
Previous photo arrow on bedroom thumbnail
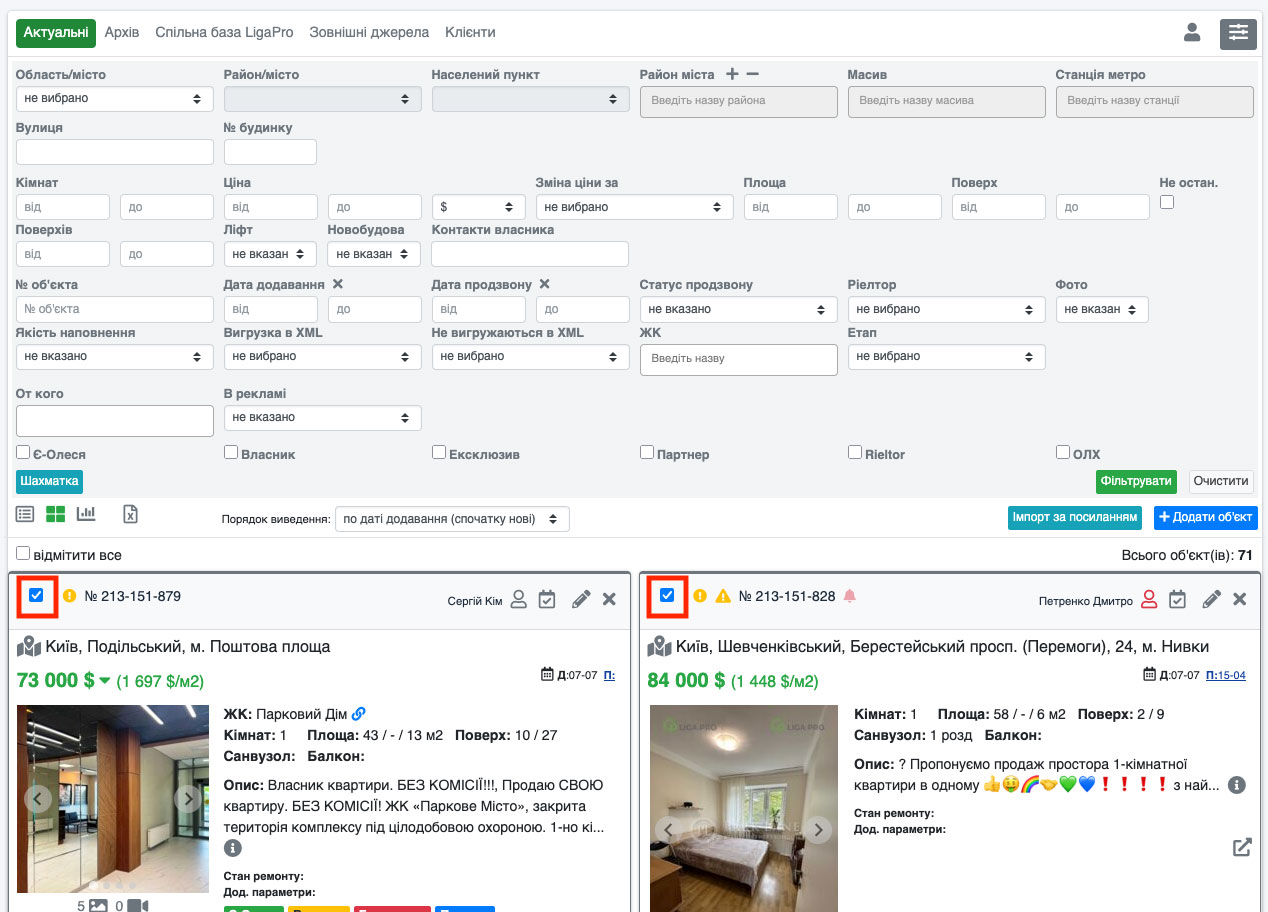pos(668,829)
